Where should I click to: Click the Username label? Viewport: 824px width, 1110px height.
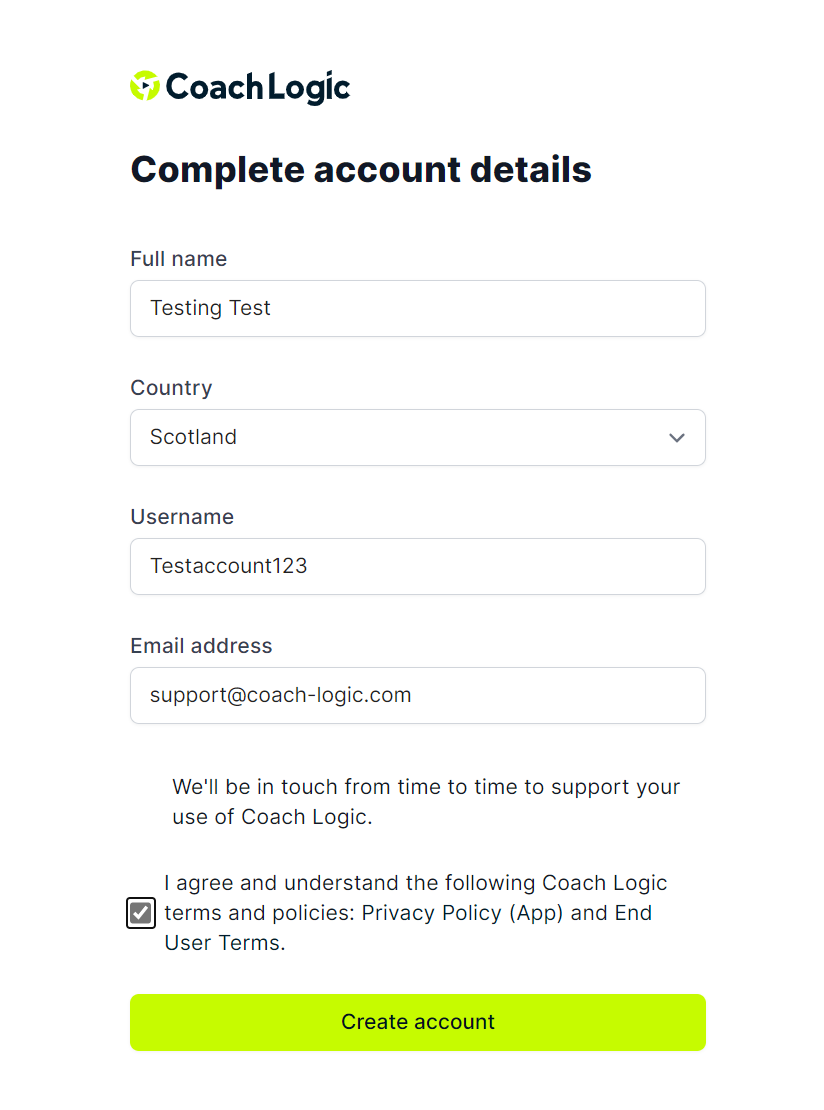tap(182, 517)
